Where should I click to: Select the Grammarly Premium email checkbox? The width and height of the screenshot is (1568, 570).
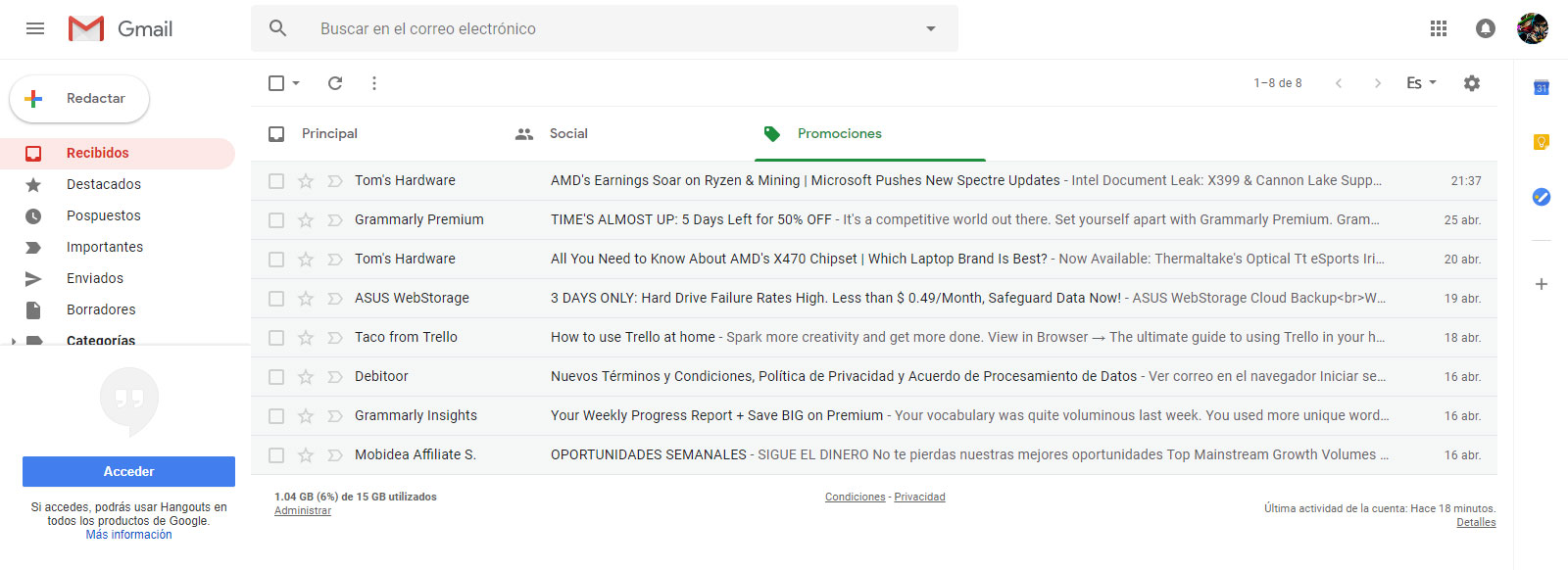coord(276,220)
